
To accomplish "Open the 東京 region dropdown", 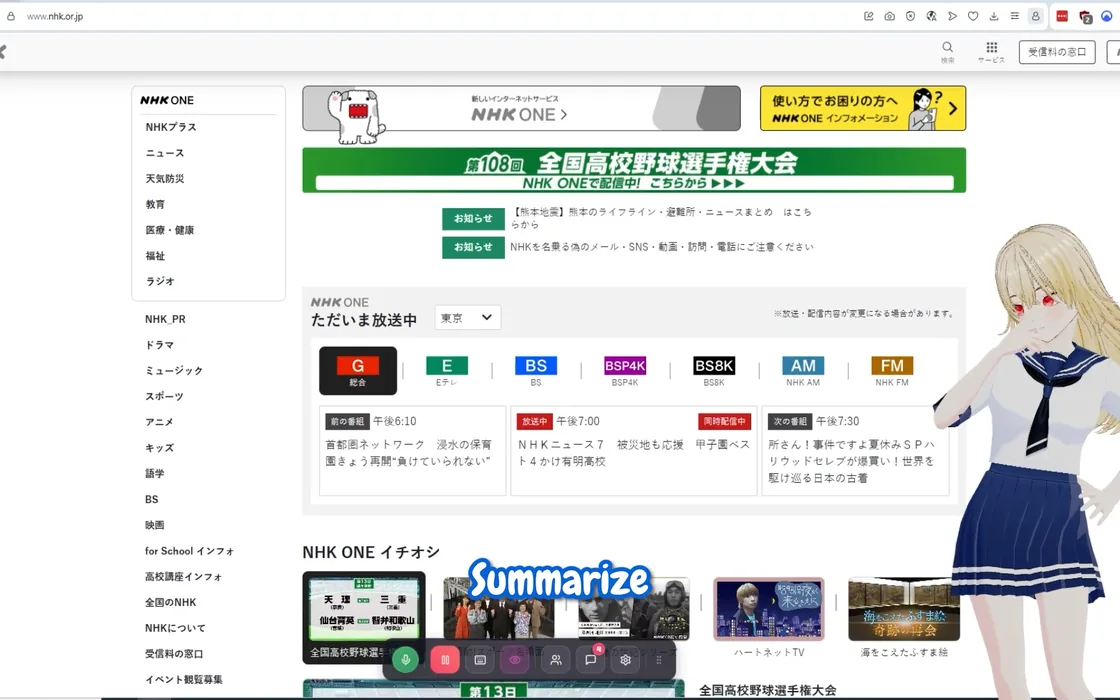I will point(467,318).
